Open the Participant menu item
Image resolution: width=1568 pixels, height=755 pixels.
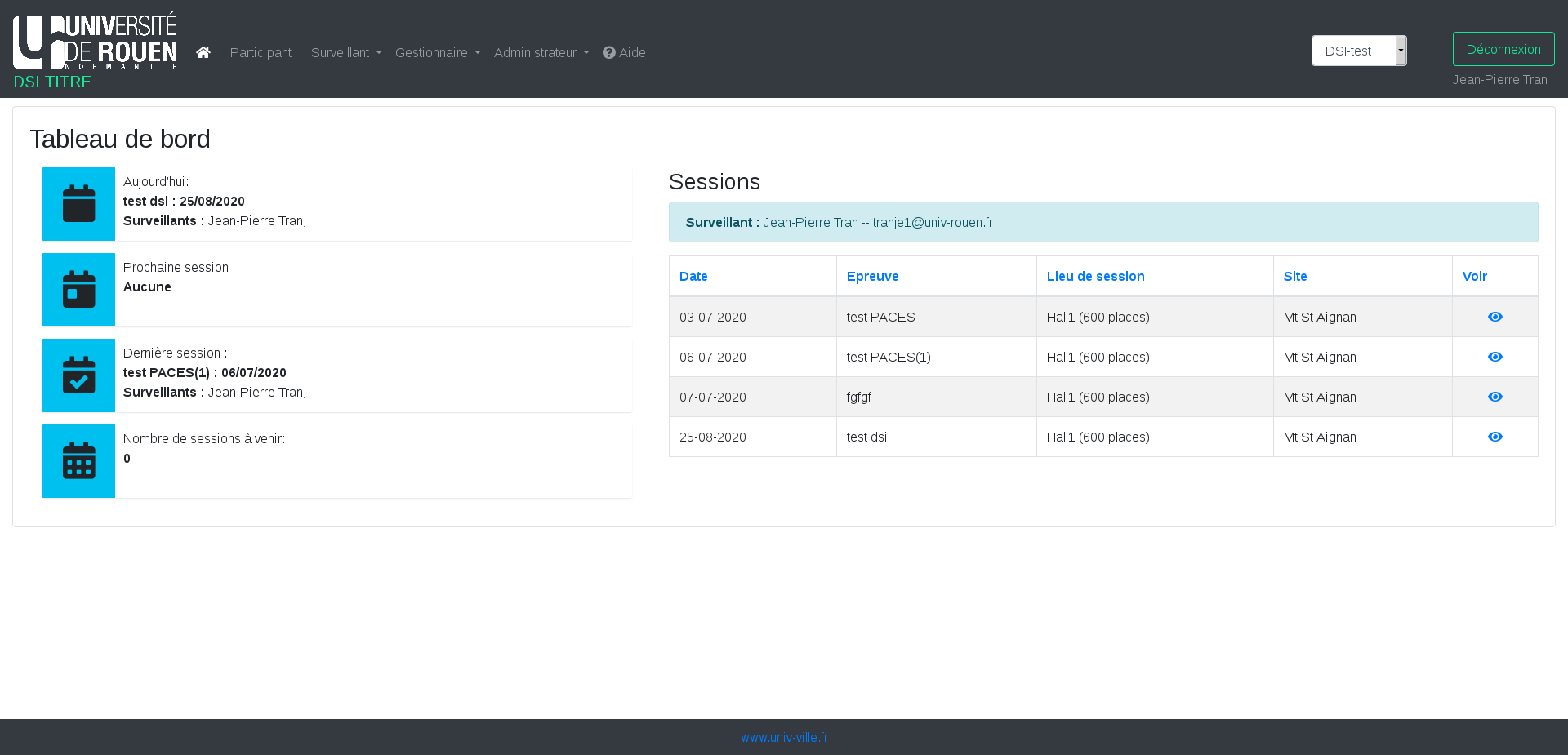point(261,52)
